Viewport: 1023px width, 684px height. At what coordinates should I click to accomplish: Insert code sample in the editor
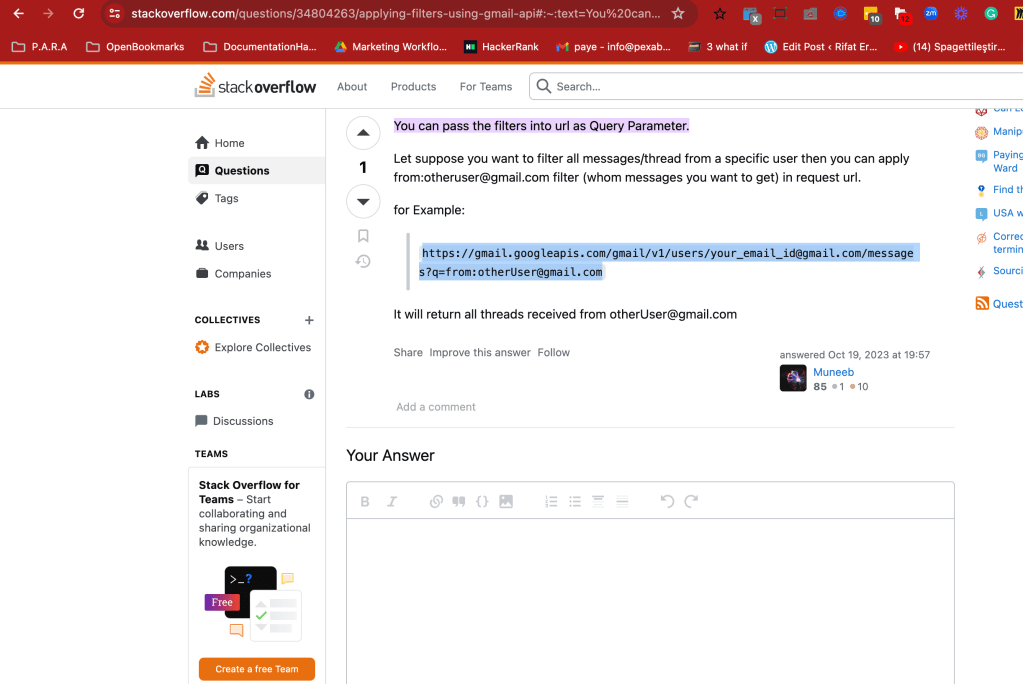coord(482,501)
